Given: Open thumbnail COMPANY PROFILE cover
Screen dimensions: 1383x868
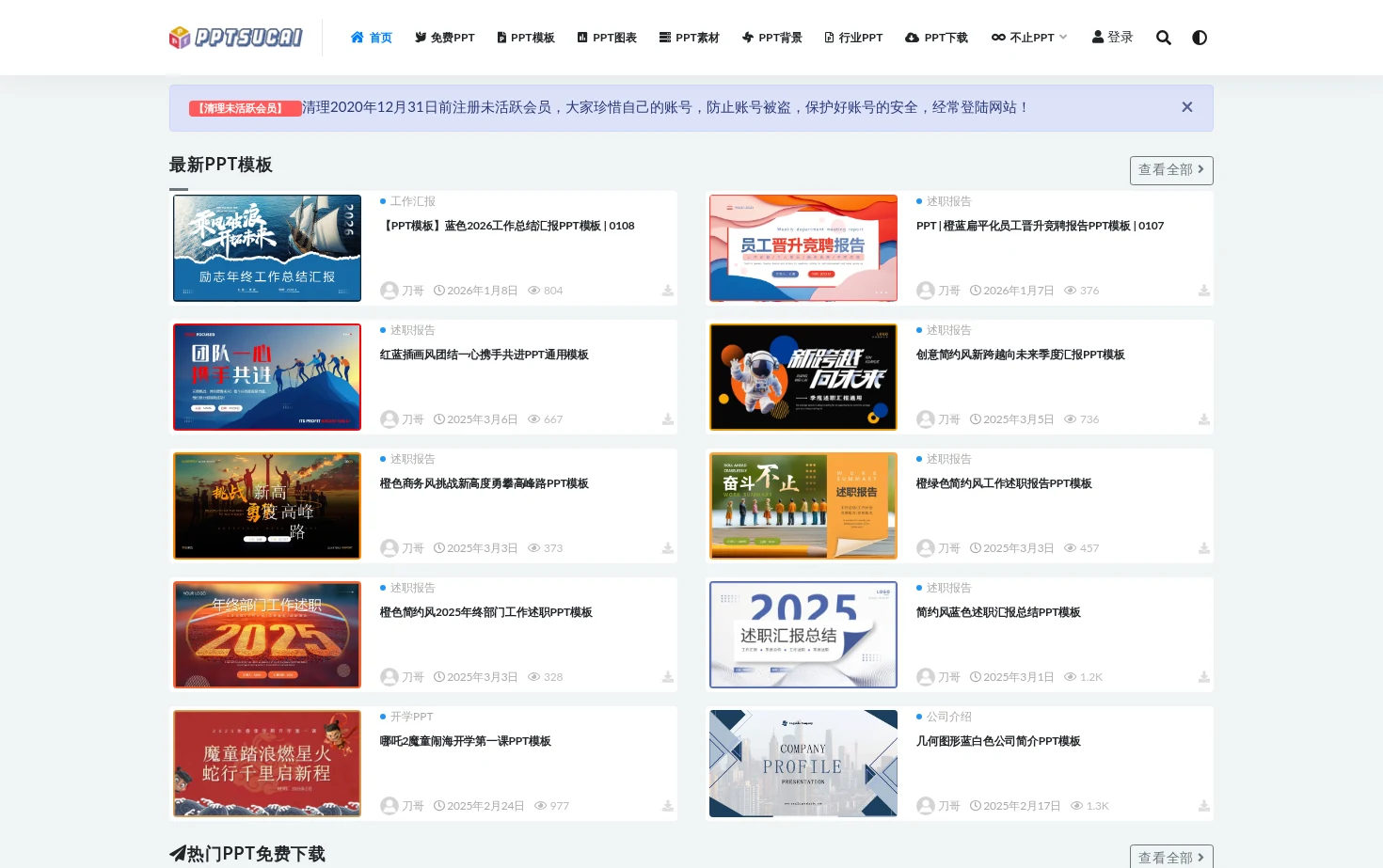Looking at the screenshot, I should 803,764.
